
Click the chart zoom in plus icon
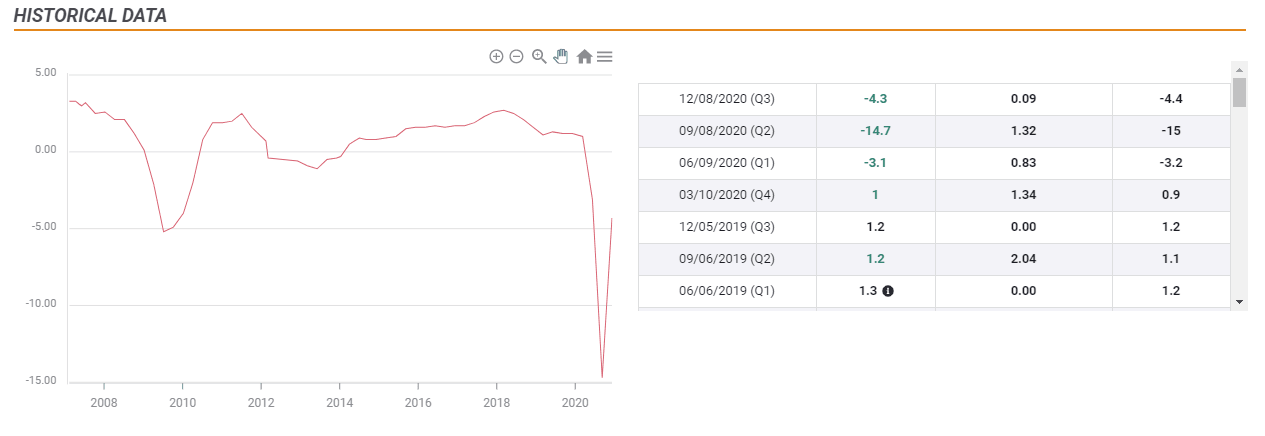[x=496, y=57]
